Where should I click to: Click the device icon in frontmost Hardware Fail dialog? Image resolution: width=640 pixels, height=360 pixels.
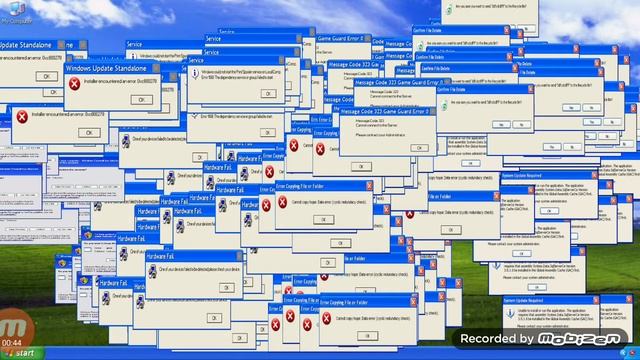coord(152,271)
